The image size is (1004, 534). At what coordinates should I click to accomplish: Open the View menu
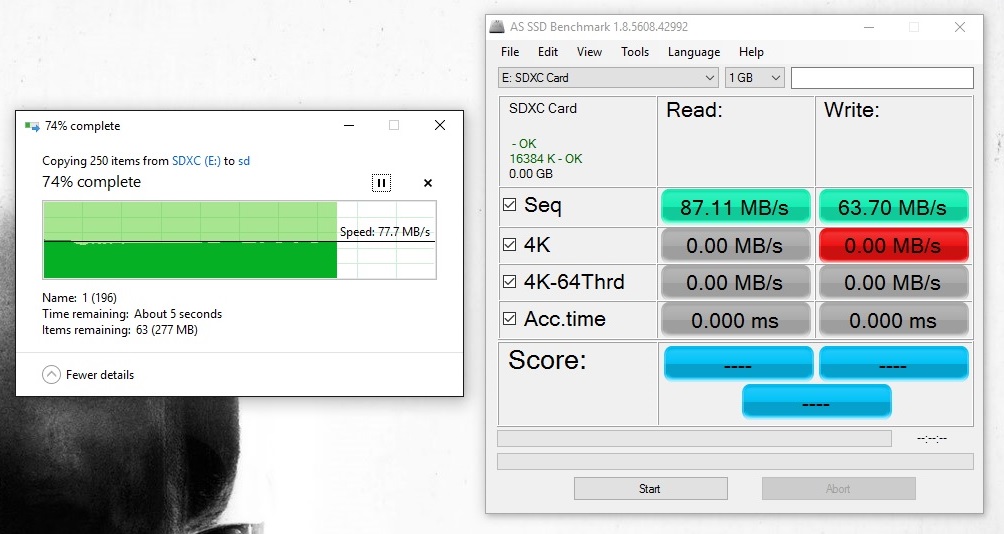pyautogui.click(x=589, y=52)
